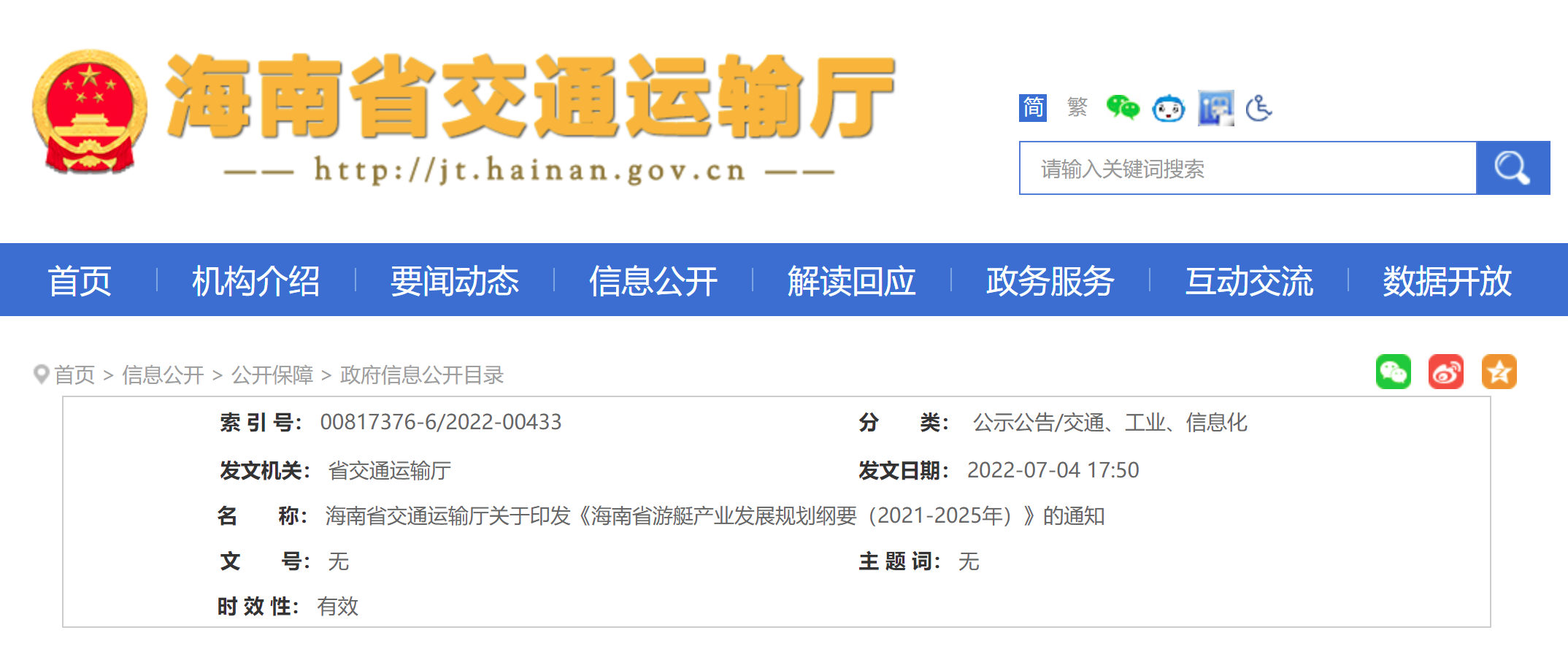Select 政务服务 in the navigation bar
The width and height of the screenshot is (1568, 649).
coord(1050,281)
